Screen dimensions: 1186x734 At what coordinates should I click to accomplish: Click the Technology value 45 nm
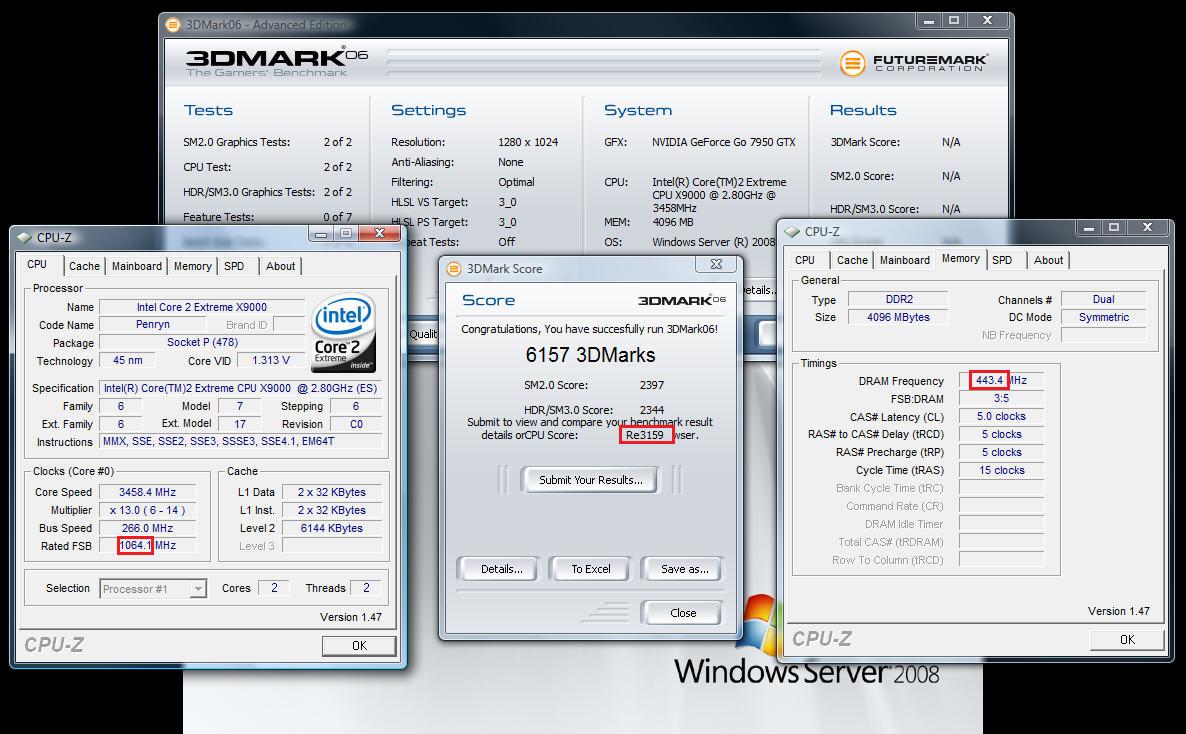127,360
